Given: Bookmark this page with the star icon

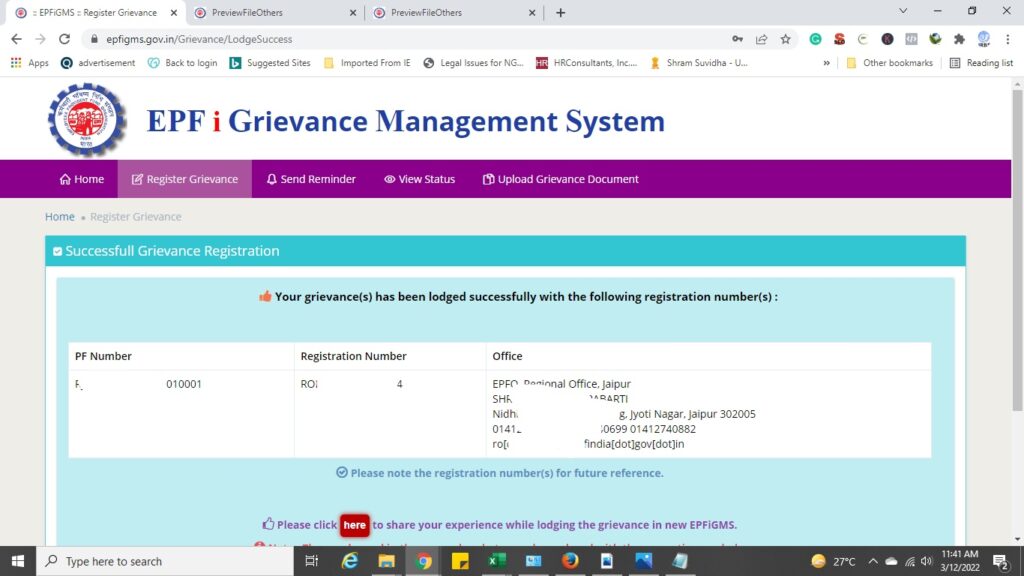Looking at the screenshot, I should (786, 39).
